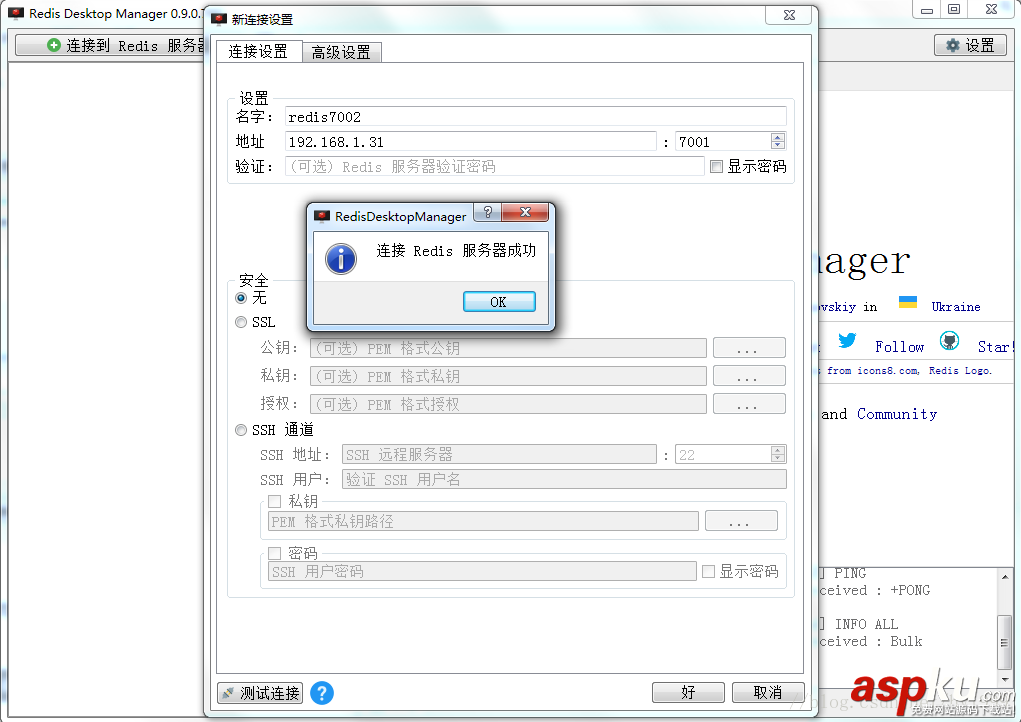Click the PEM 格式私钥 field under SSL
The height and width of the screenshot is (722, 1021).
[x=508, y=376]
